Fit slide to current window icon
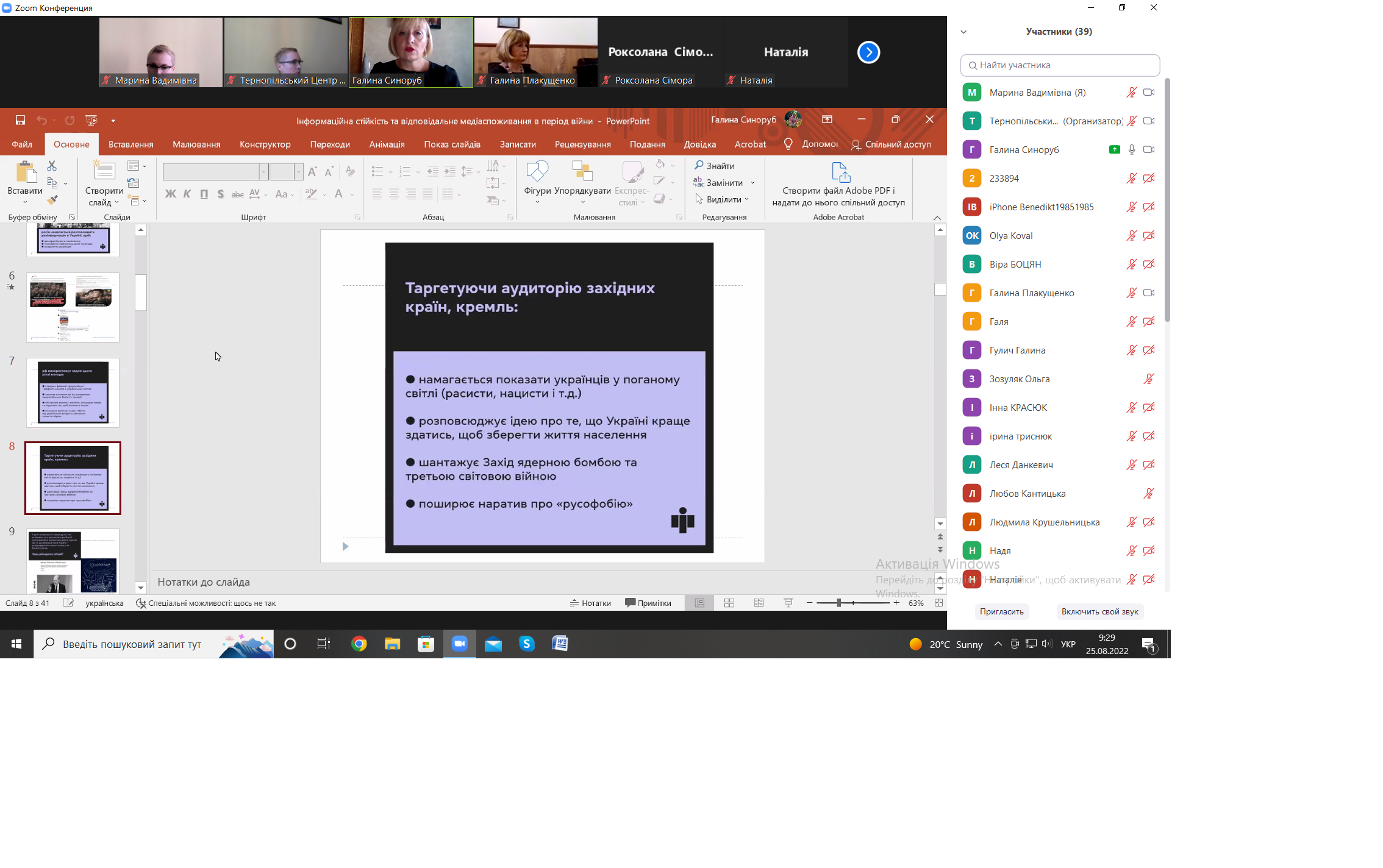Viewport: 1383px width, 868px height. (x=939, y=603)
